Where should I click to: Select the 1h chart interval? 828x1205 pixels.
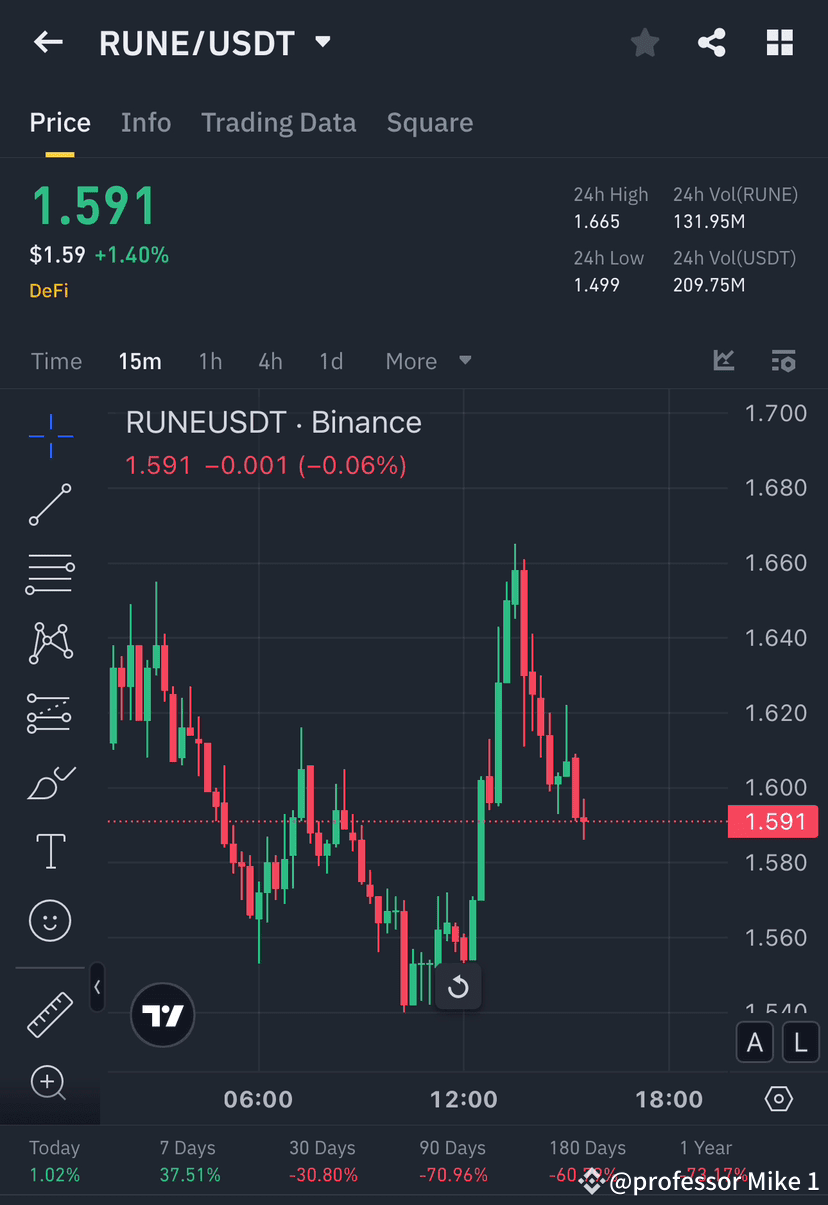210,361
